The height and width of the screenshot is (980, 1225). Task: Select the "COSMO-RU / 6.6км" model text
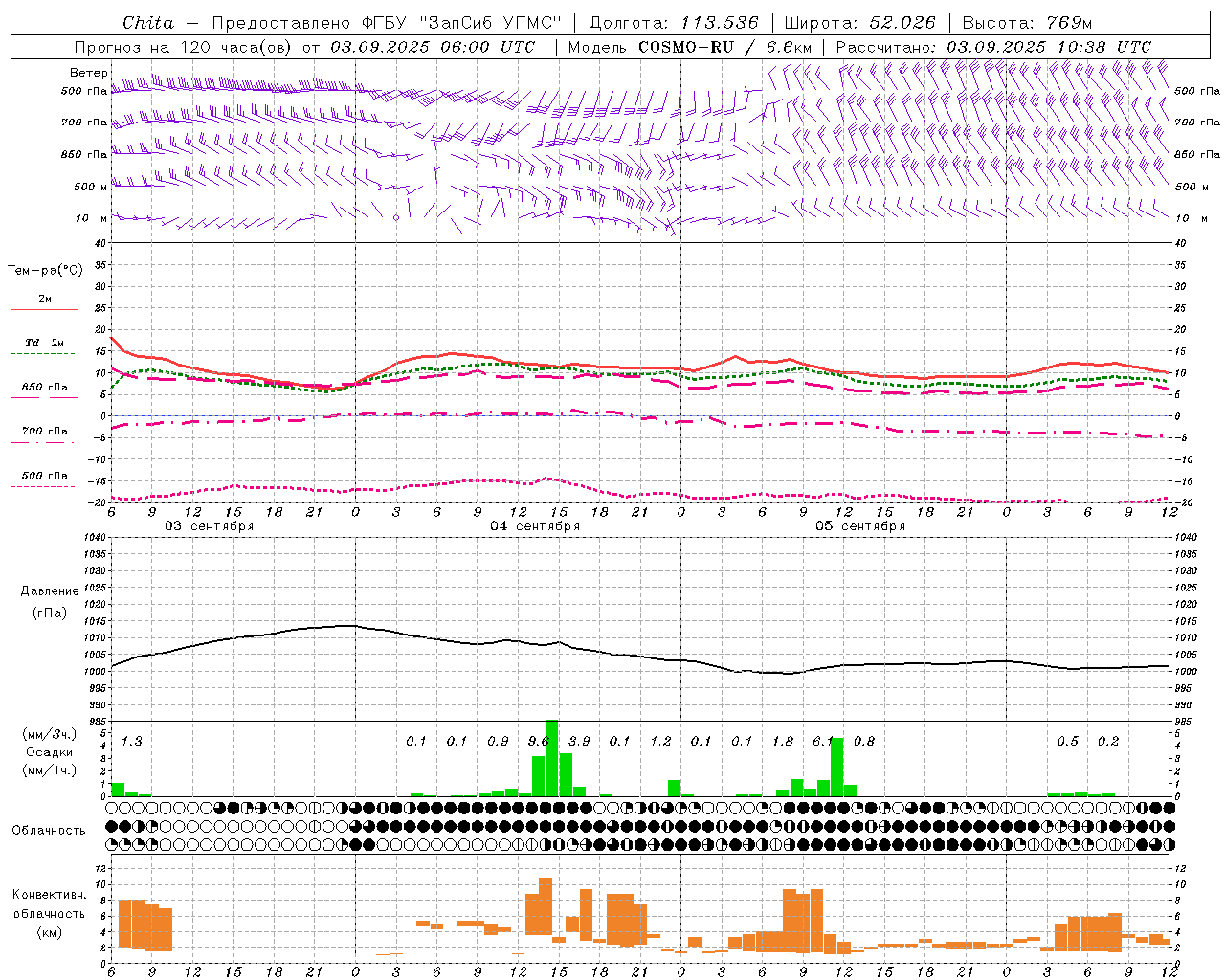click(726, 47)
